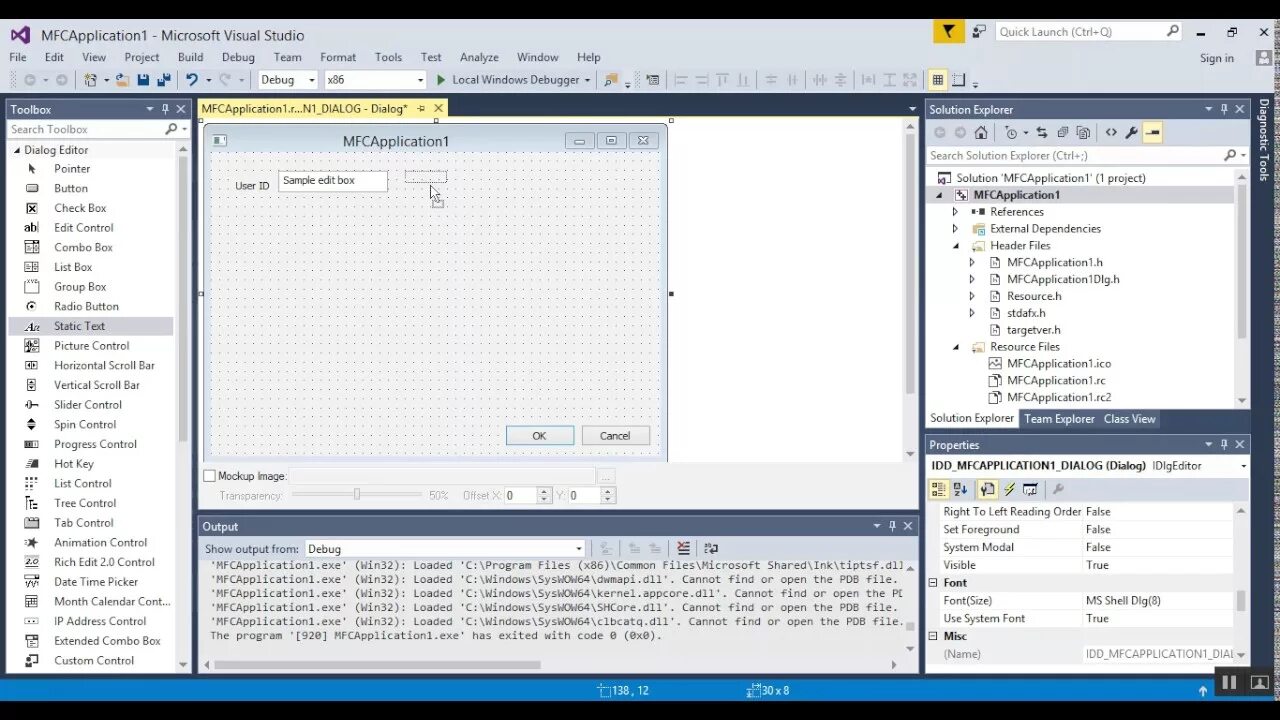Pick Date Time Picker control

pyautogui.click(x=96, y=582)
